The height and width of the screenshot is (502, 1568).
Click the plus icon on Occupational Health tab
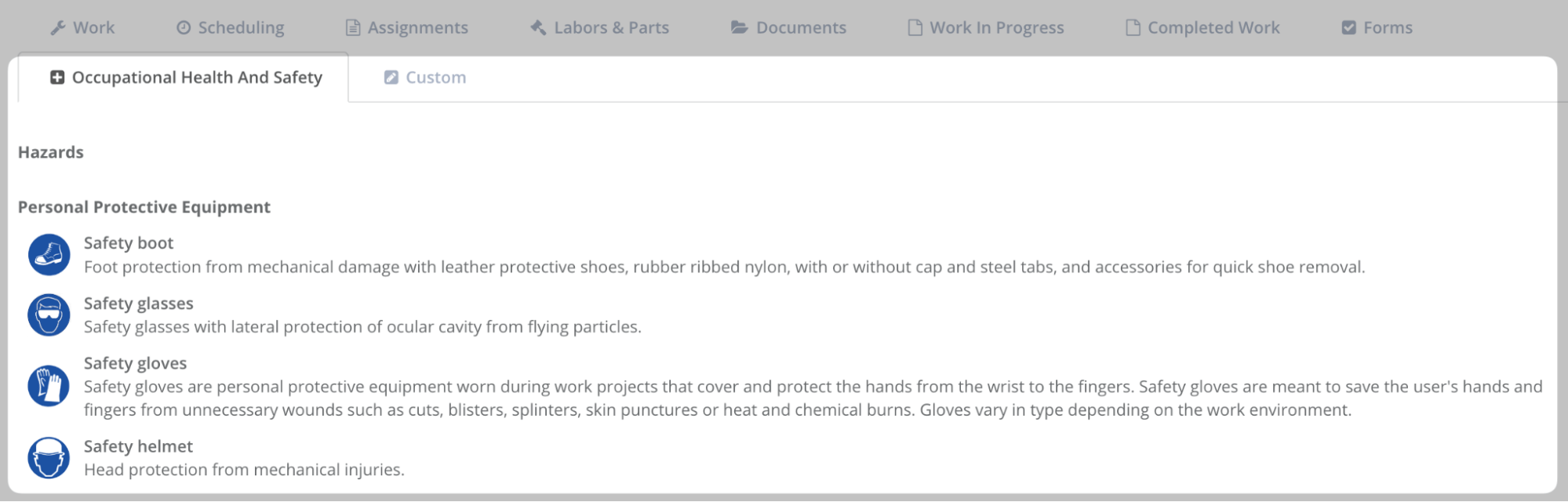pos(57,78)
